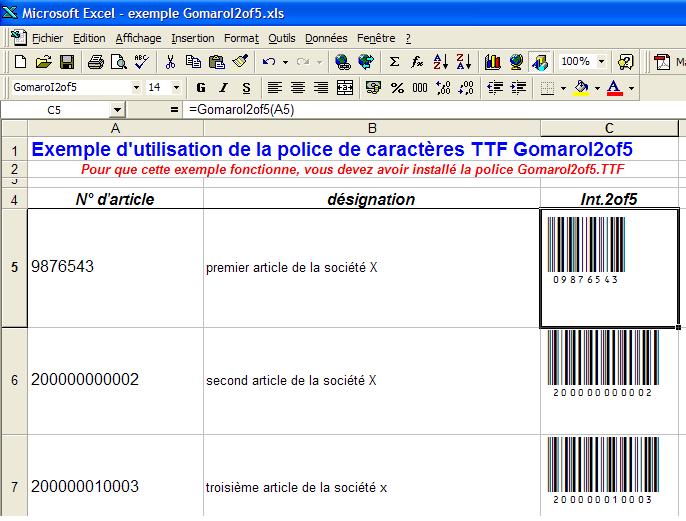Open the Outils menu
The height and width of the screenshot is (521, 686).
[282, 38]
